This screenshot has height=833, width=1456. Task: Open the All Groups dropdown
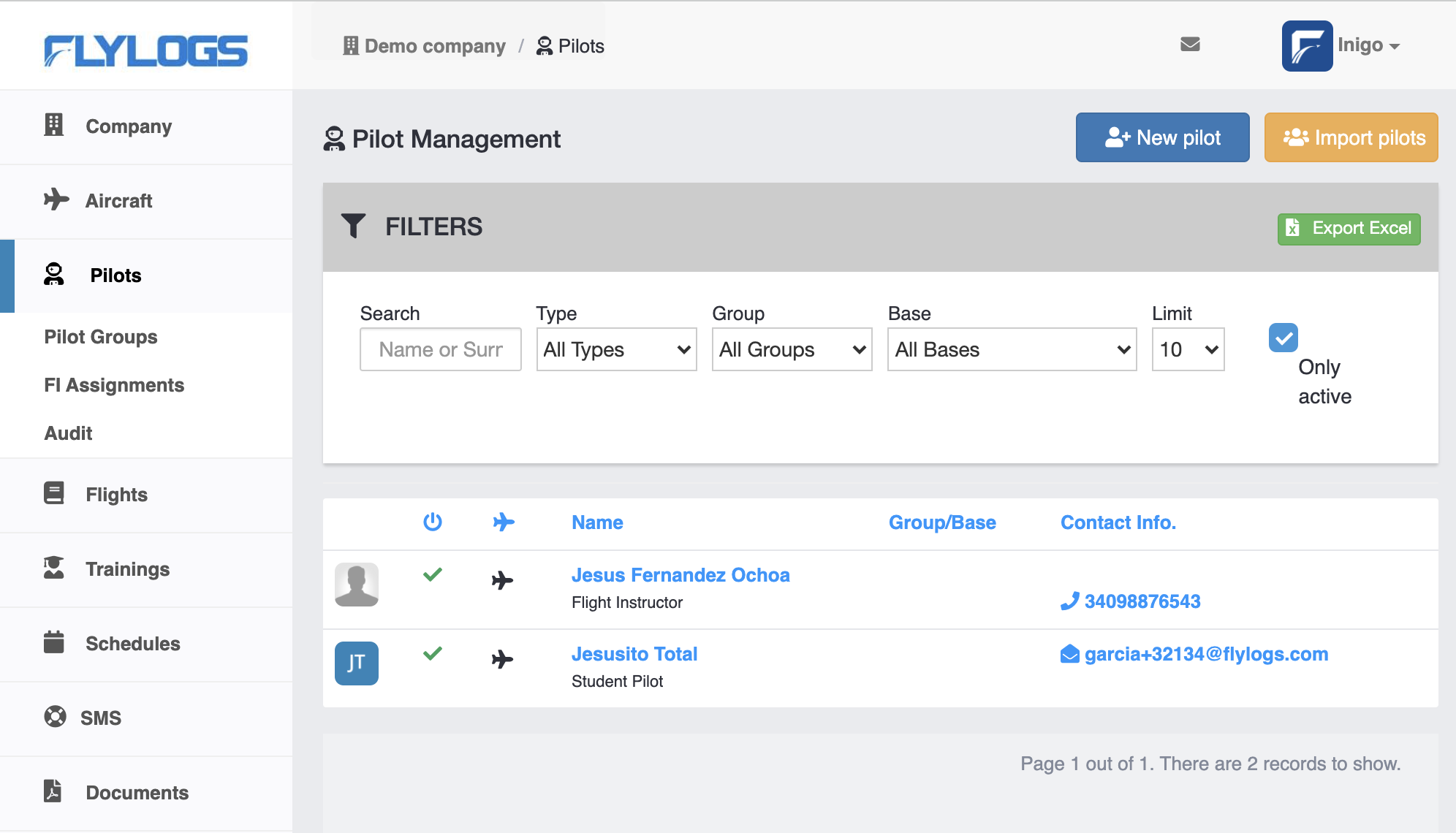pyautogui.click(x=792, y=349)
